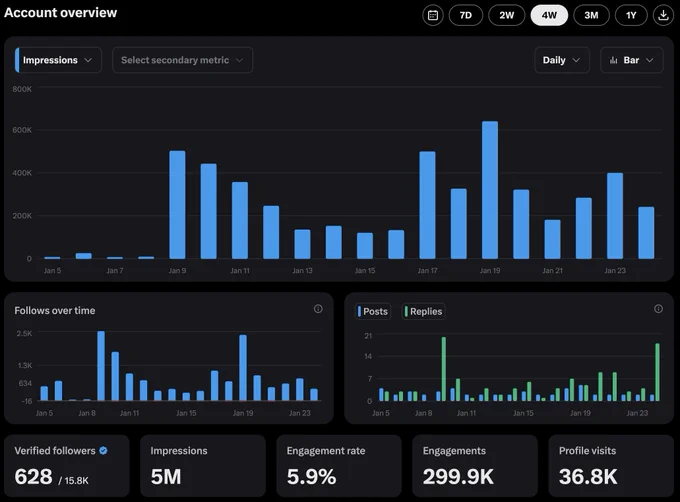
Task: Click the Jan 11 impressions bar
Action: [x=240, y=220]
